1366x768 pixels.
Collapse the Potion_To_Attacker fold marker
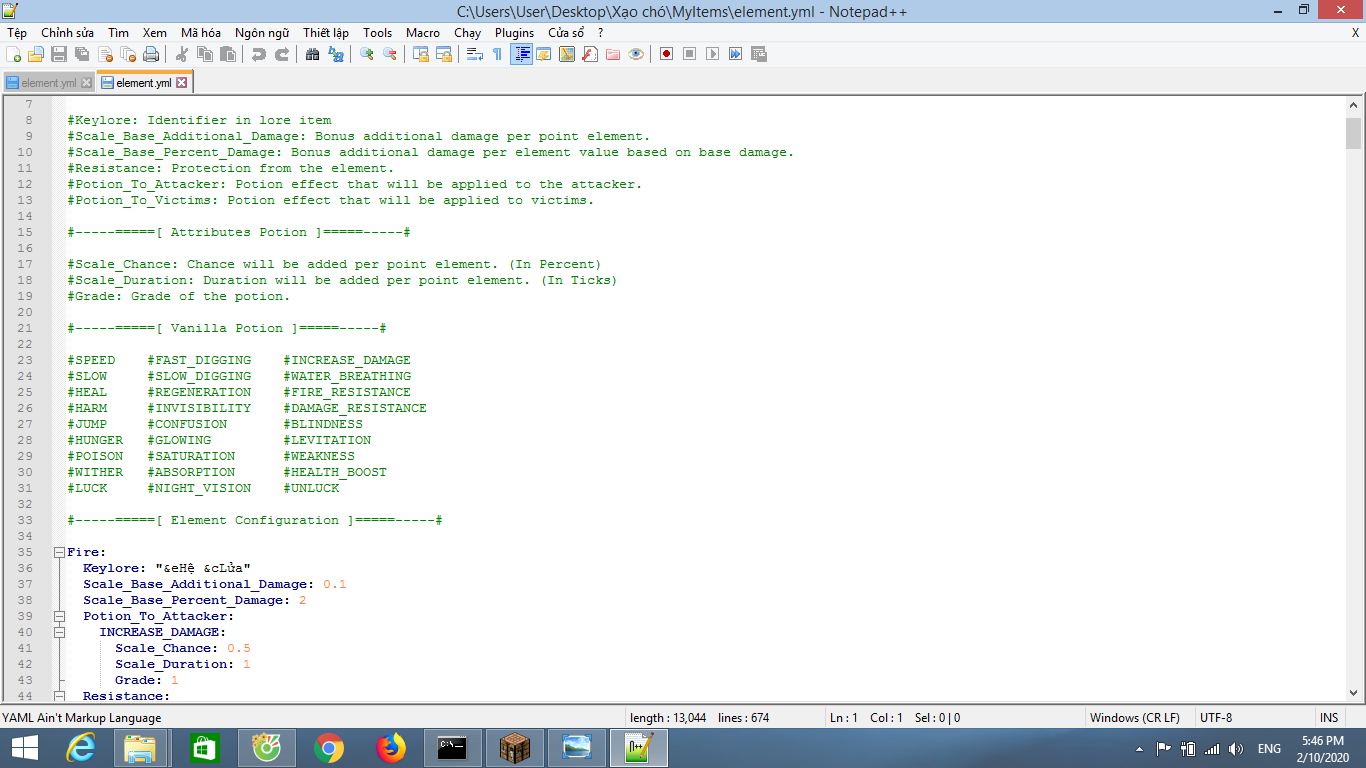point(59,616)
